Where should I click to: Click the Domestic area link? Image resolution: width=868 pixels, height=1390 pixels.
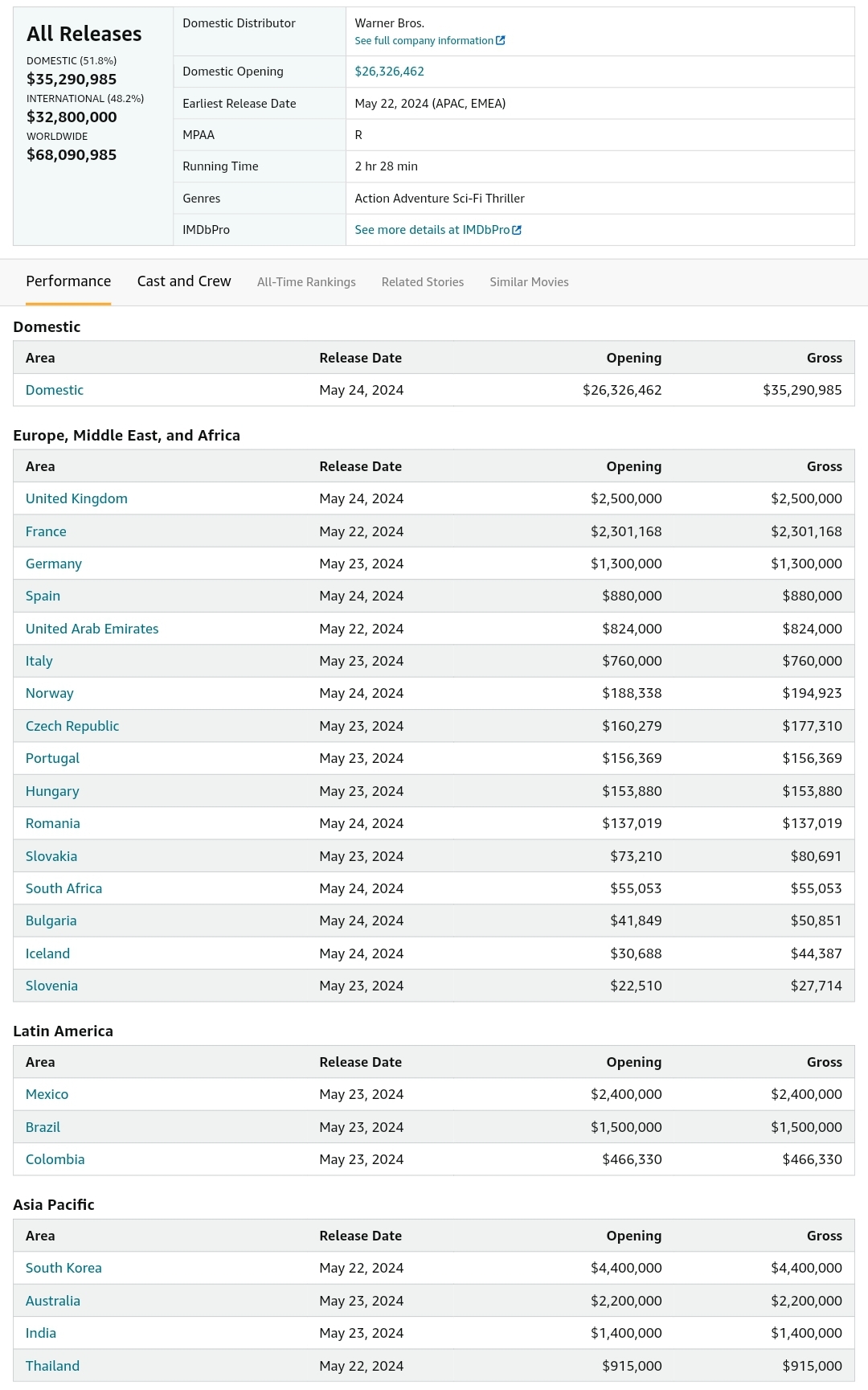point(55,390)
